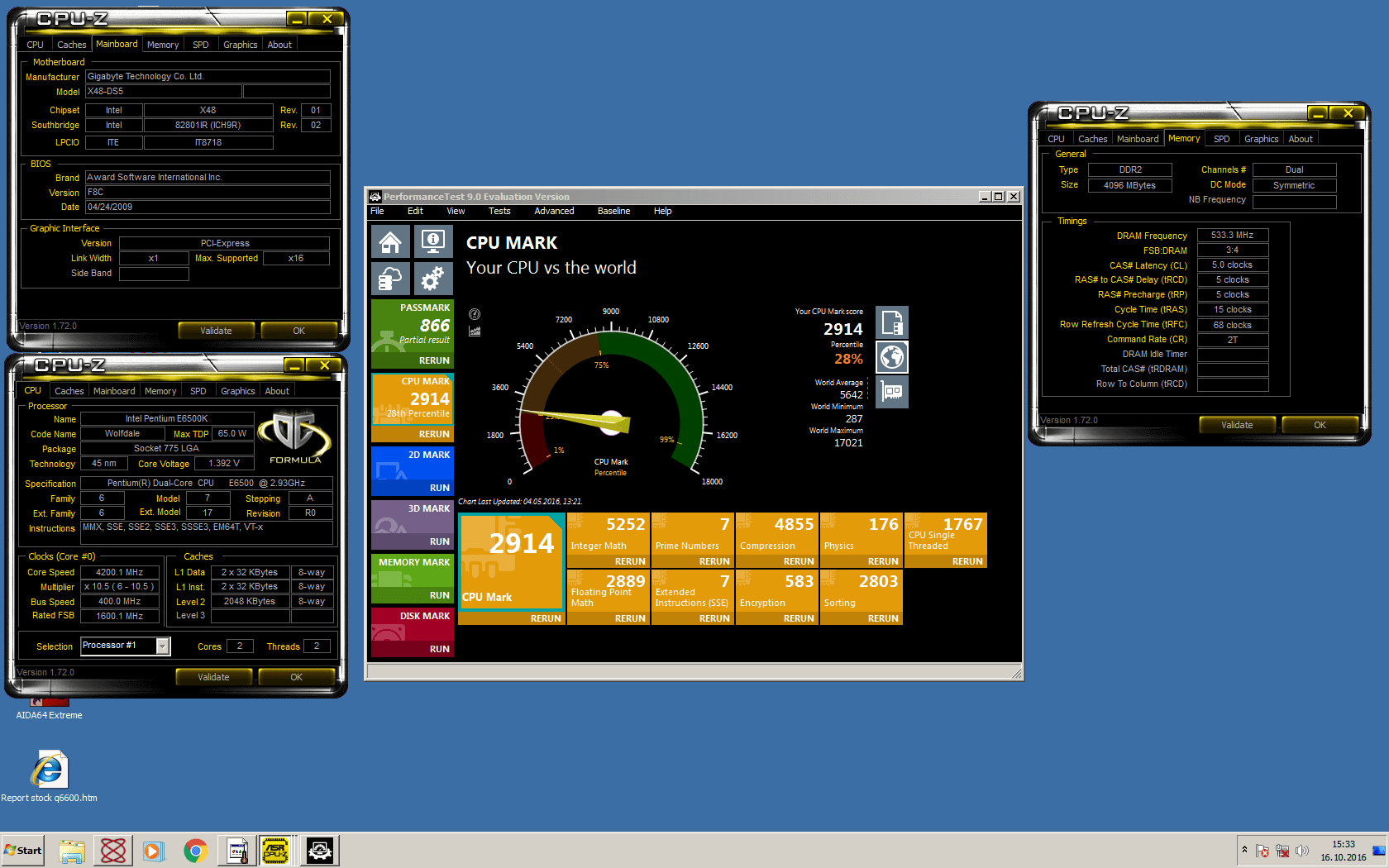Click the save results document icon right of the dial

[x=892, y=322]
